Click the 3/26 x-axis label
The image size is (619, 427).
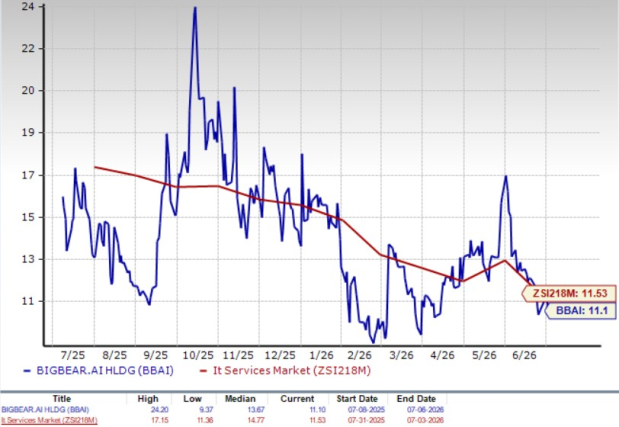click(x=401, y=355)
